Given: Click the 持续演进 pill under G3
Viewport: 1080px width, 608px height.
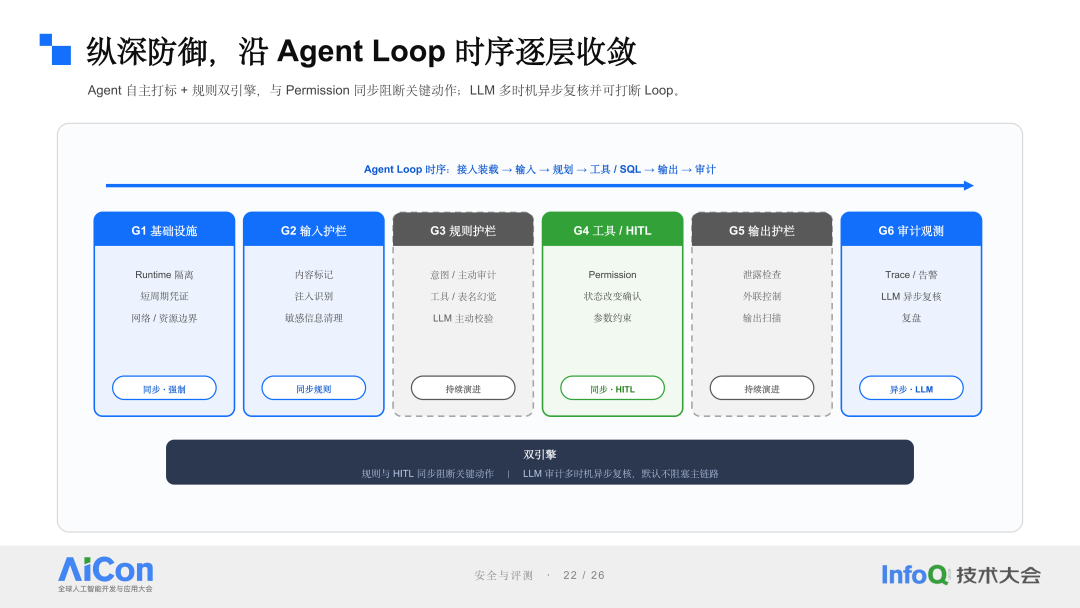Looking at the screenshot, I should tap(463, 388).
